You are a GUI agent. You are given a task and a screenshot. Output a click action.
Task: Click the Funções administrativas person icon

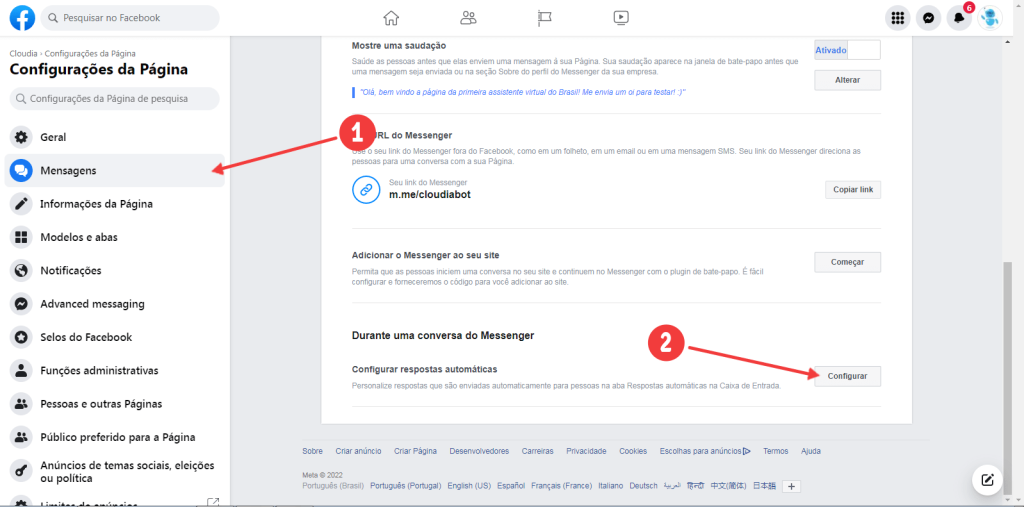pyautogui.click(x=22, y=370)
